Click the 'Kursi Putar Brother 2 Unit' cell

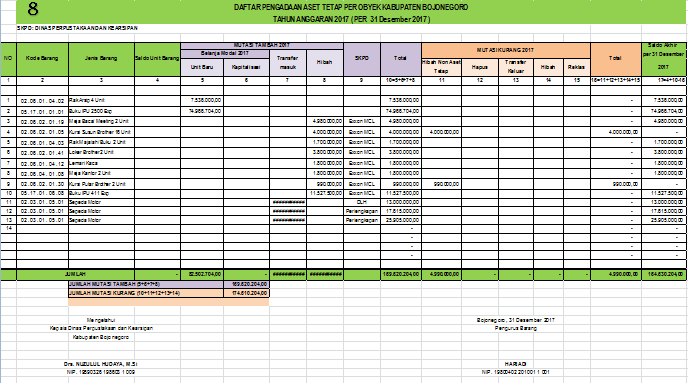[101, 184]
